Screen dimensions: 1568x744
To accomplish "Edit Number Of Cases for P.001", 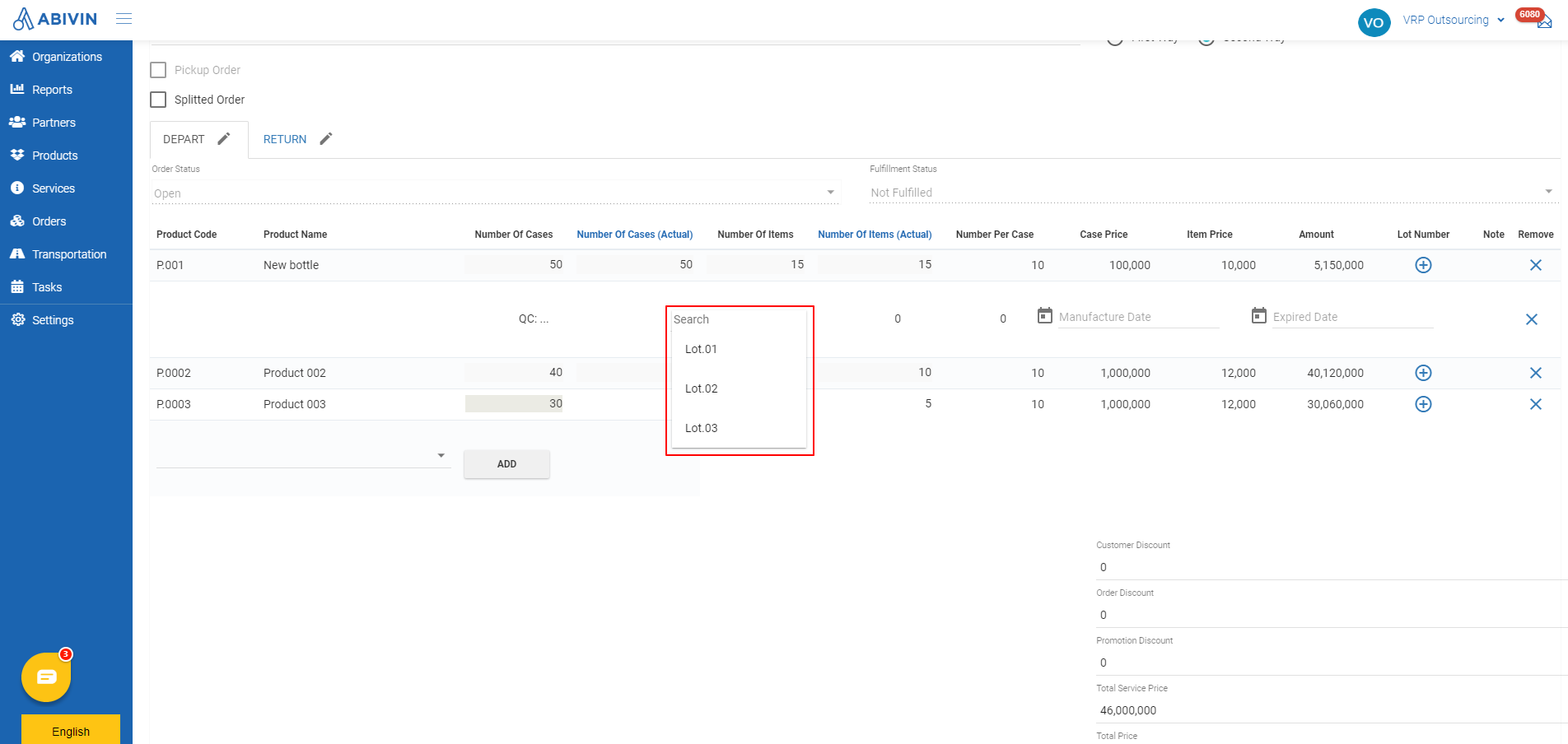I will click(514, 264).
